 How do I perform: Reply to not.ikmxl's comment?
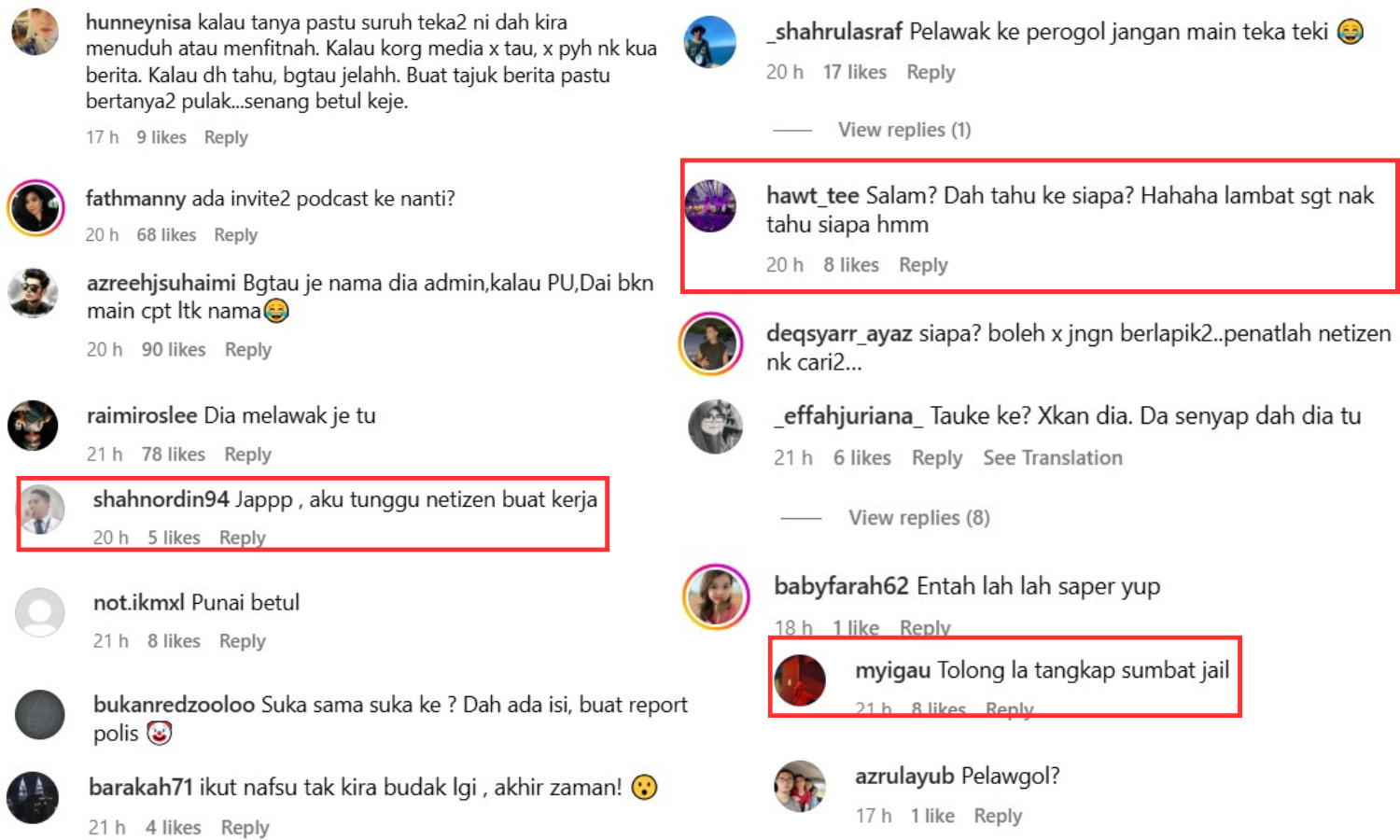243,641
